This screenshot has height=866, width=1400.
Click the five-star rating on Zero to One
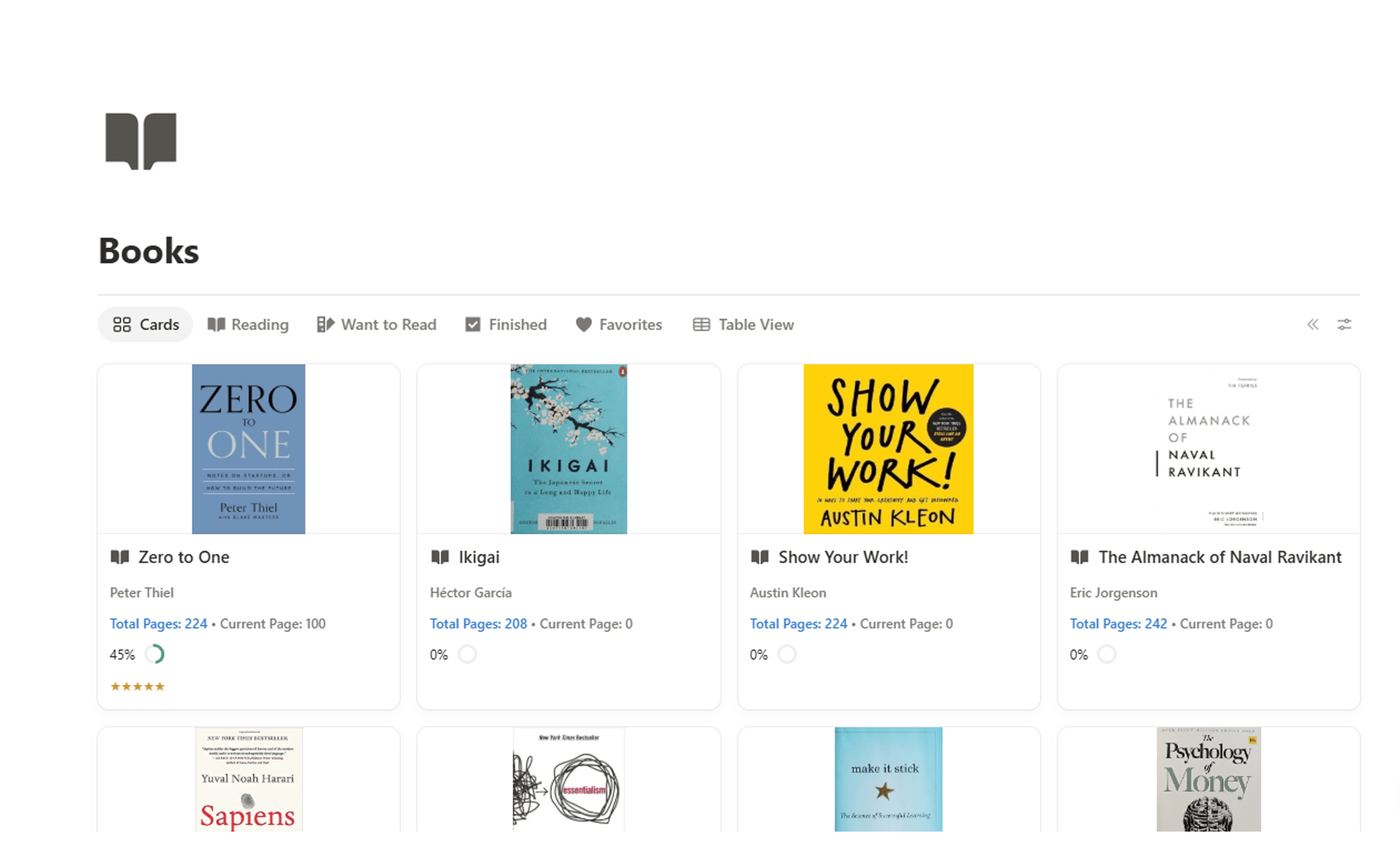point(138,686)
